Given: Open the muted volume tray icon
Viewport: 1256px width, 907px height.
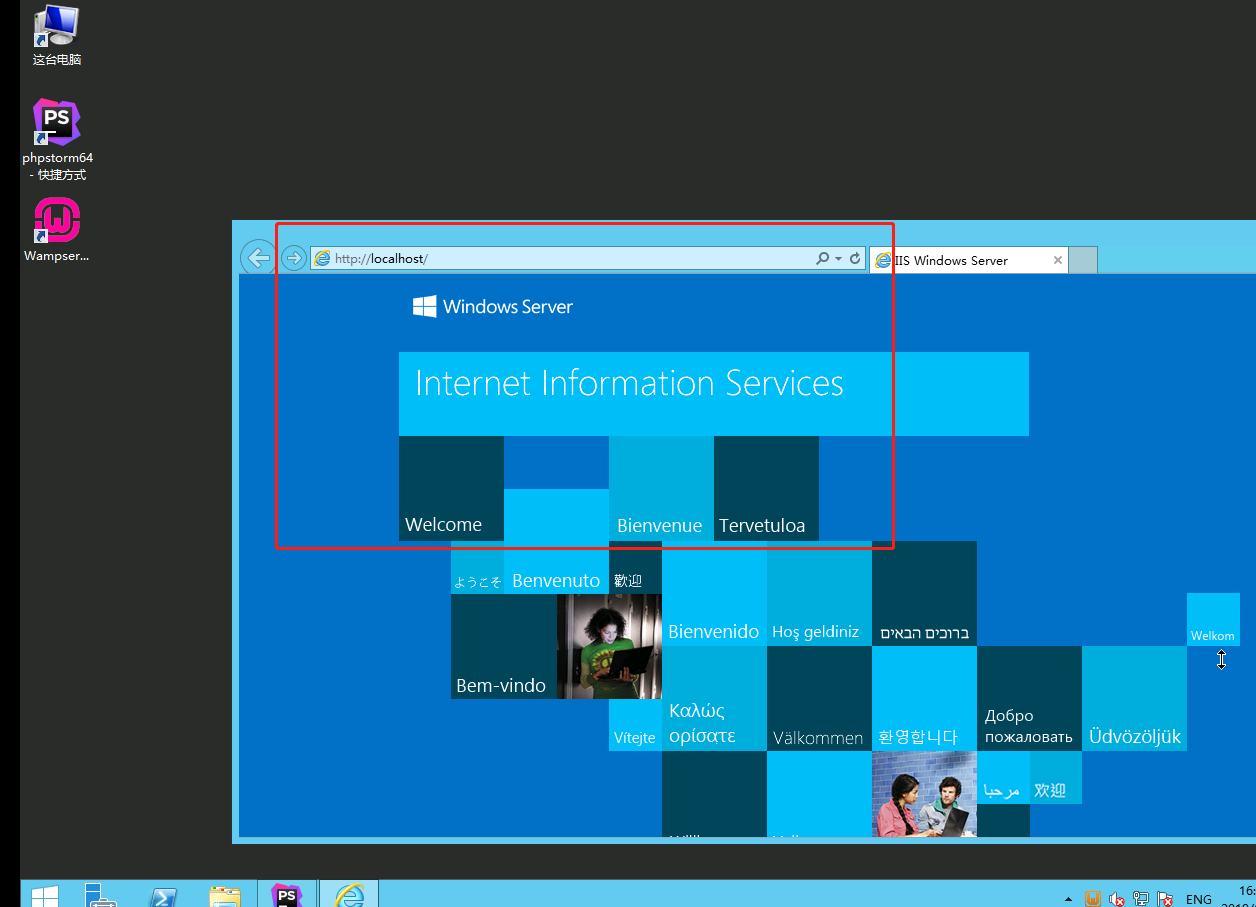Looking at the screenshot, I should coord(1118,899).
